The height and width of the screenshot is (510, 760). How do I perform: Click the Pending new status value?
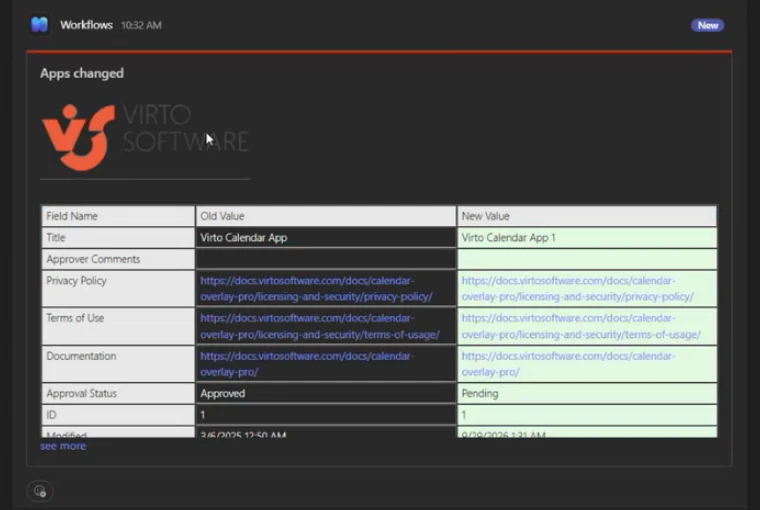point(480,394)
